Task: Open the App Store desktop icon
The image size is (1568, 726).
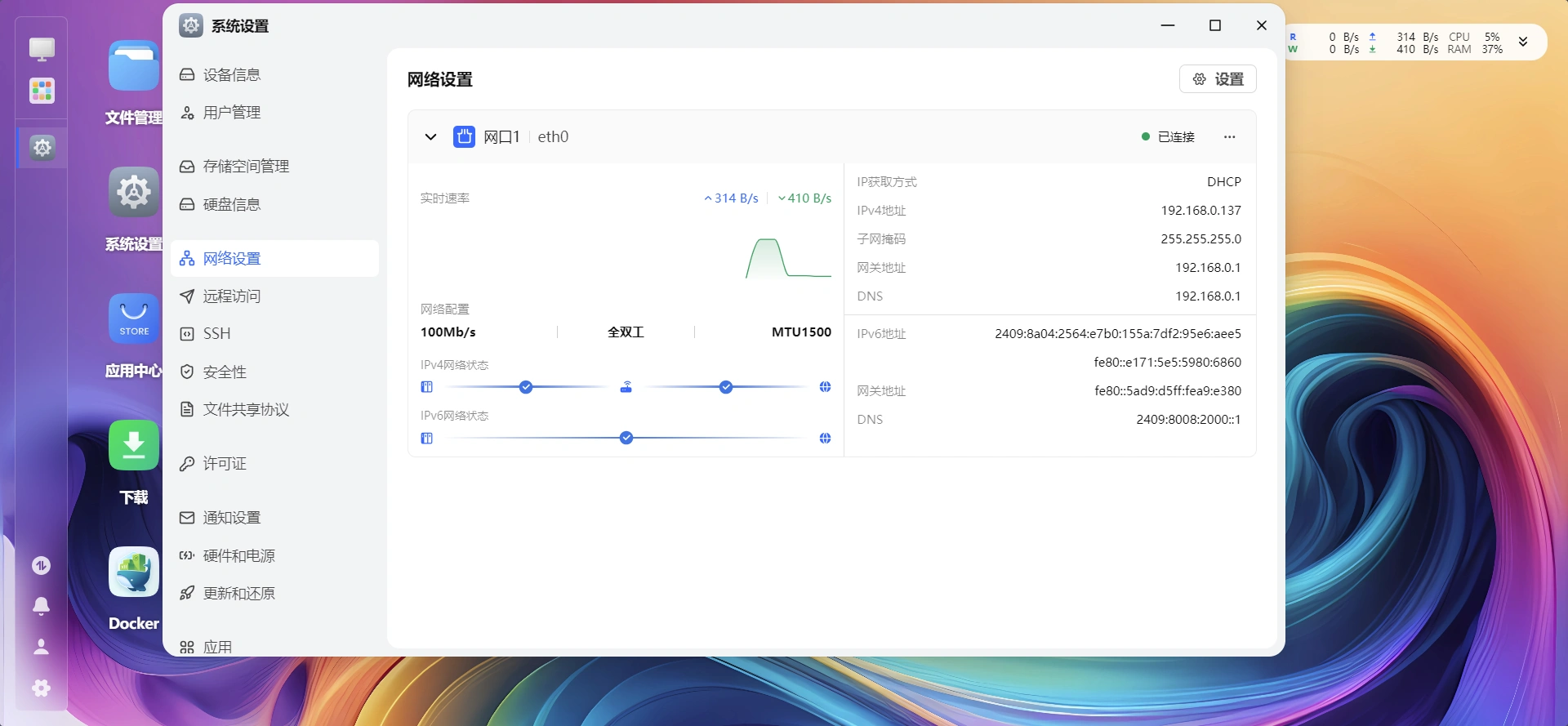Action: tap(133, 319)
